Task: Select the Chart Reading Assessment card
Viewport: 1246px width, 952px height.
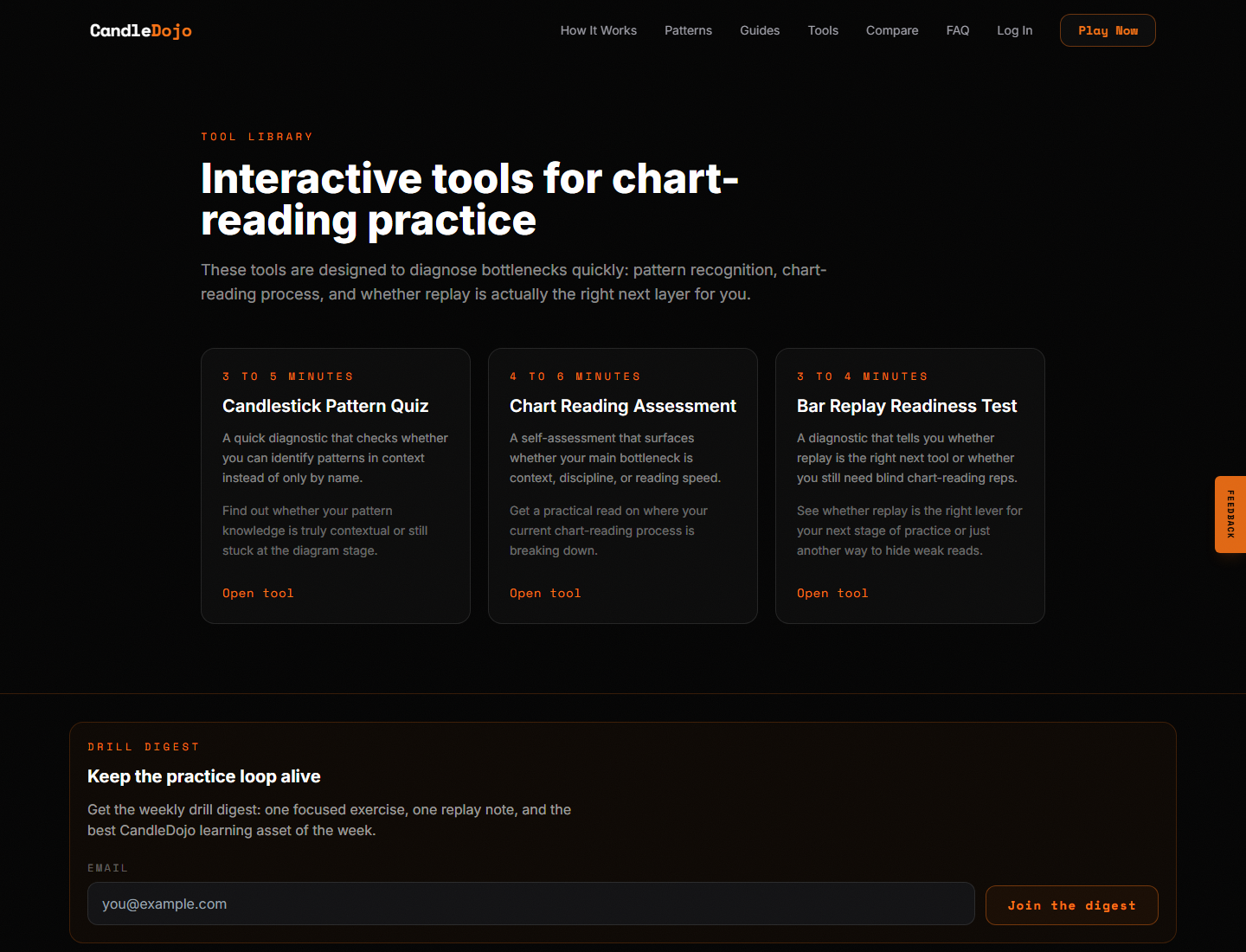Action: [x=623, y=485]
